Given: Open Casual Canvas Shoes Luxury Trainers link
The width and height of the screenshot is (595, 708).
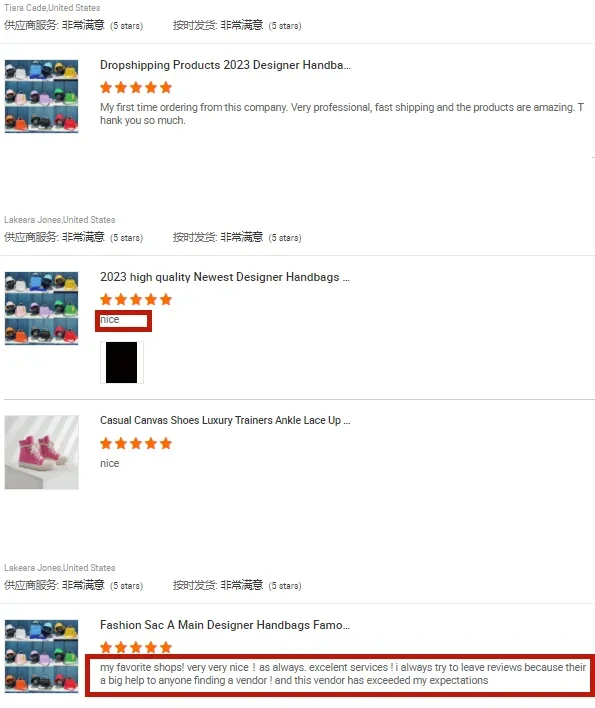Looking at the screenshot, I should (225, 420).
